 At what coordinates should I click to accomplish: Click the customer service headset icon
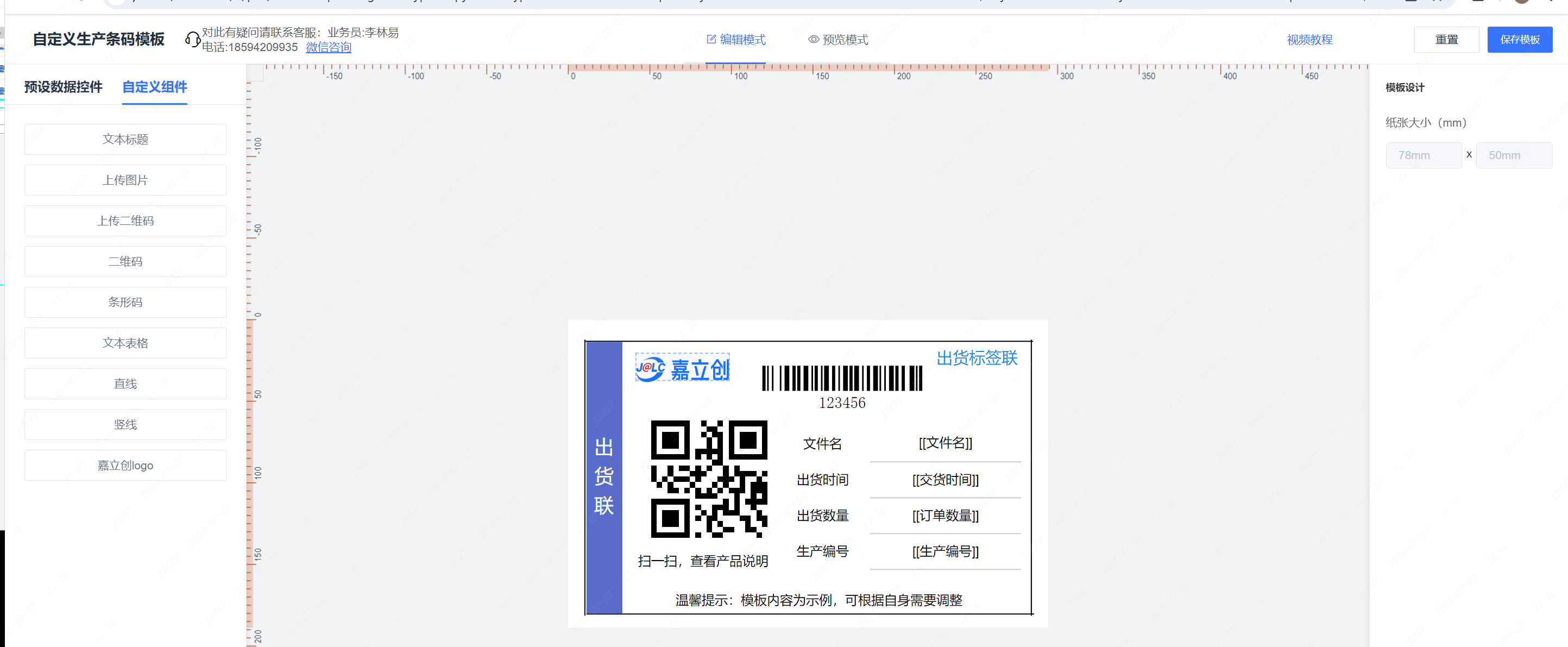coord(192,40)
